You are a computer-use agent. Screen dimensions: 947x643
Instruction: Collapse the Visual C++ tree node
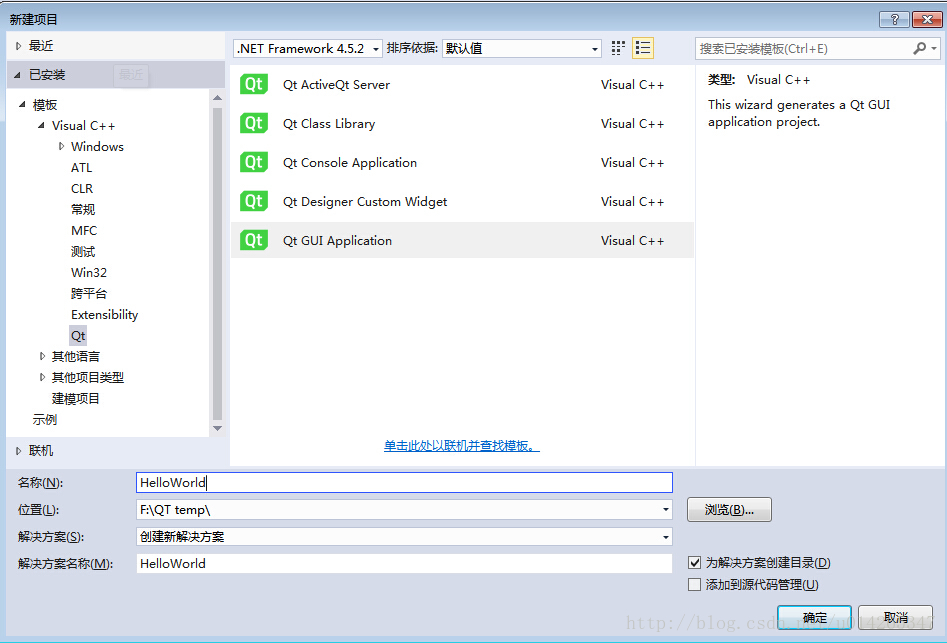click(x=42, y=126)
